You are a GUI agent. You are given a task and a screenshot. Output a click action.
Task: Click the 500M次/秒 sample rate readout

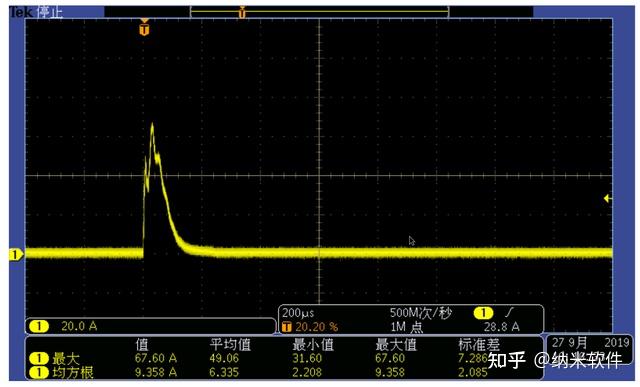tap(421, 313)
